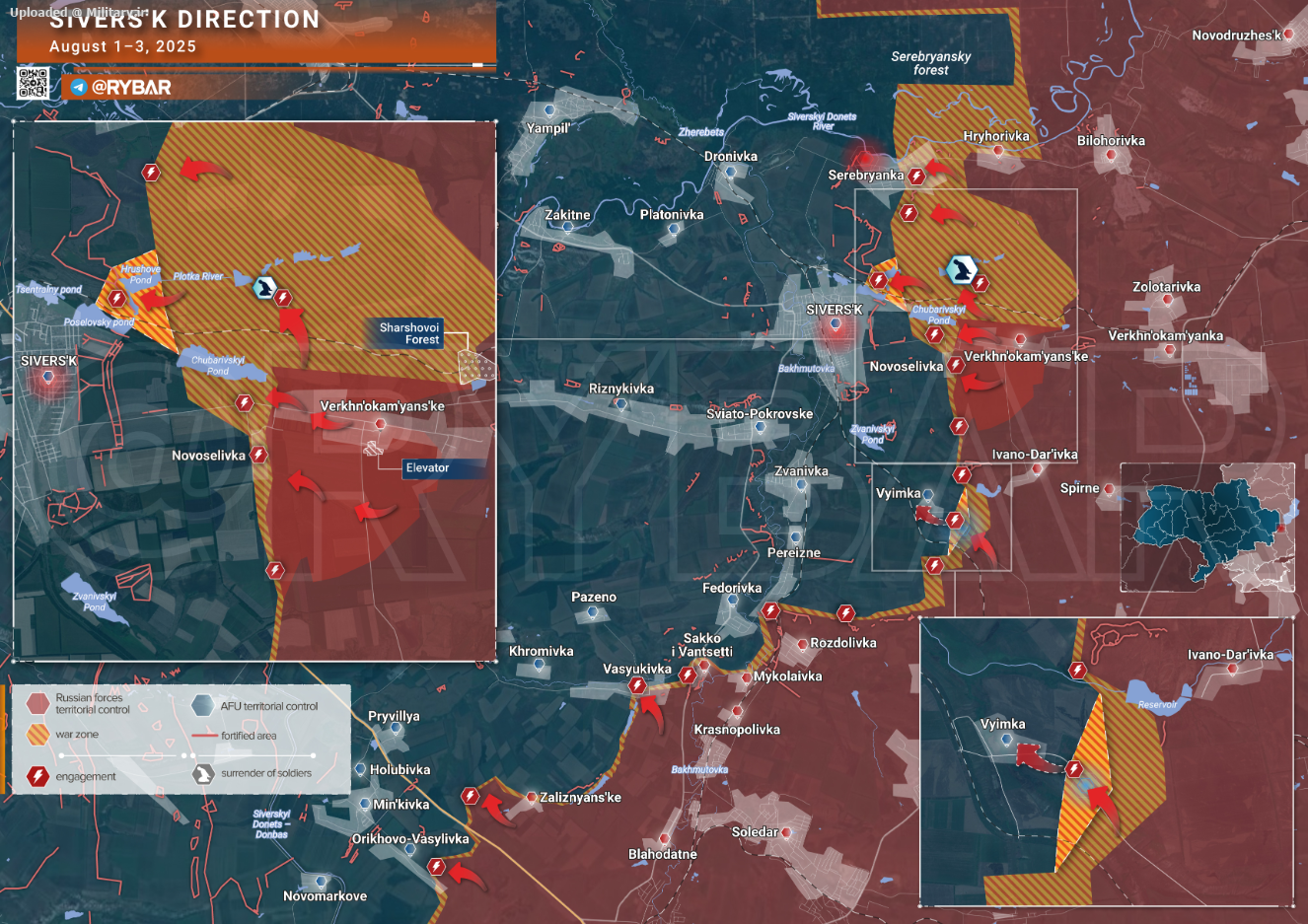This screenshot has height=924, width=1308.
Task: Click the engagement icon left of Sakko i Vantsetti
Action: point(688,675)
